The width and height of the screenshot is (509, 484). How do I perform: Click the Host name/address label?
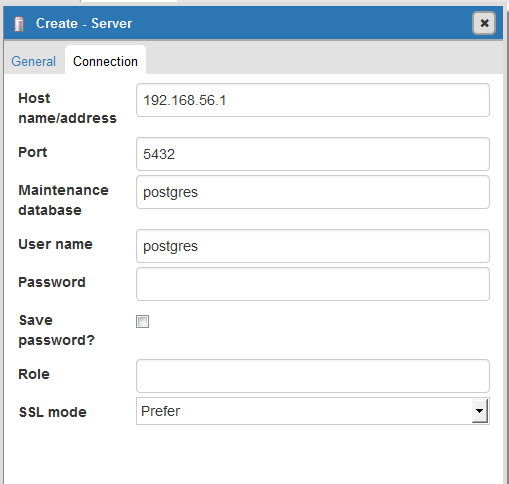(67, 108)
